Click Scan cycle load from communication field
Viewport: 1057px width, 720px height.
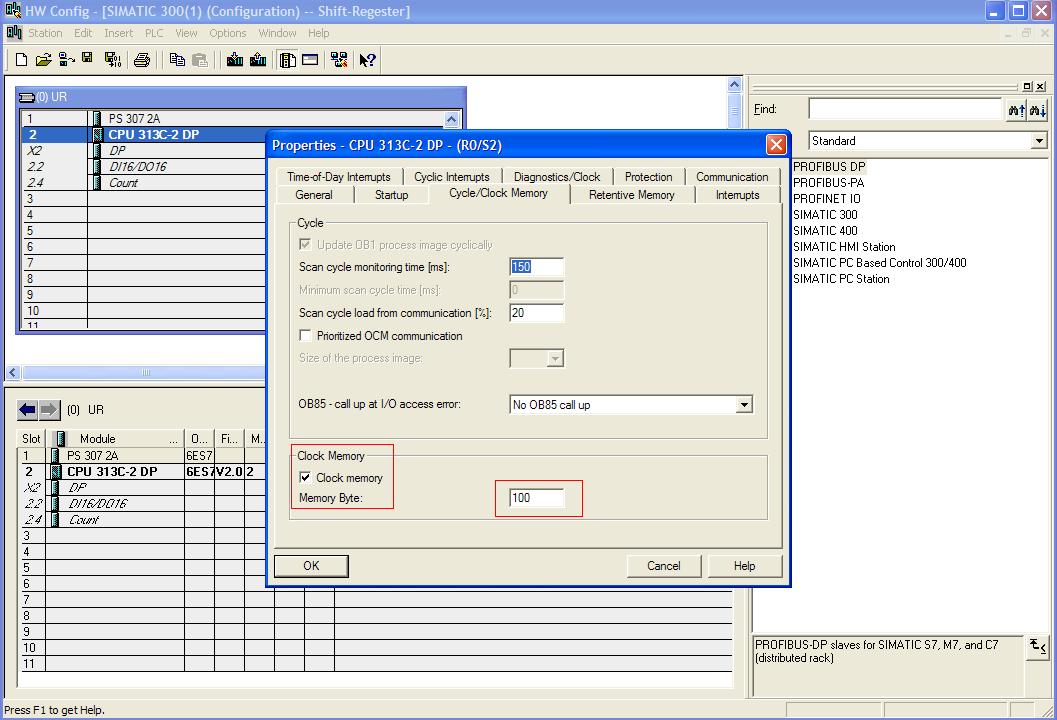[x=537, y=313]
